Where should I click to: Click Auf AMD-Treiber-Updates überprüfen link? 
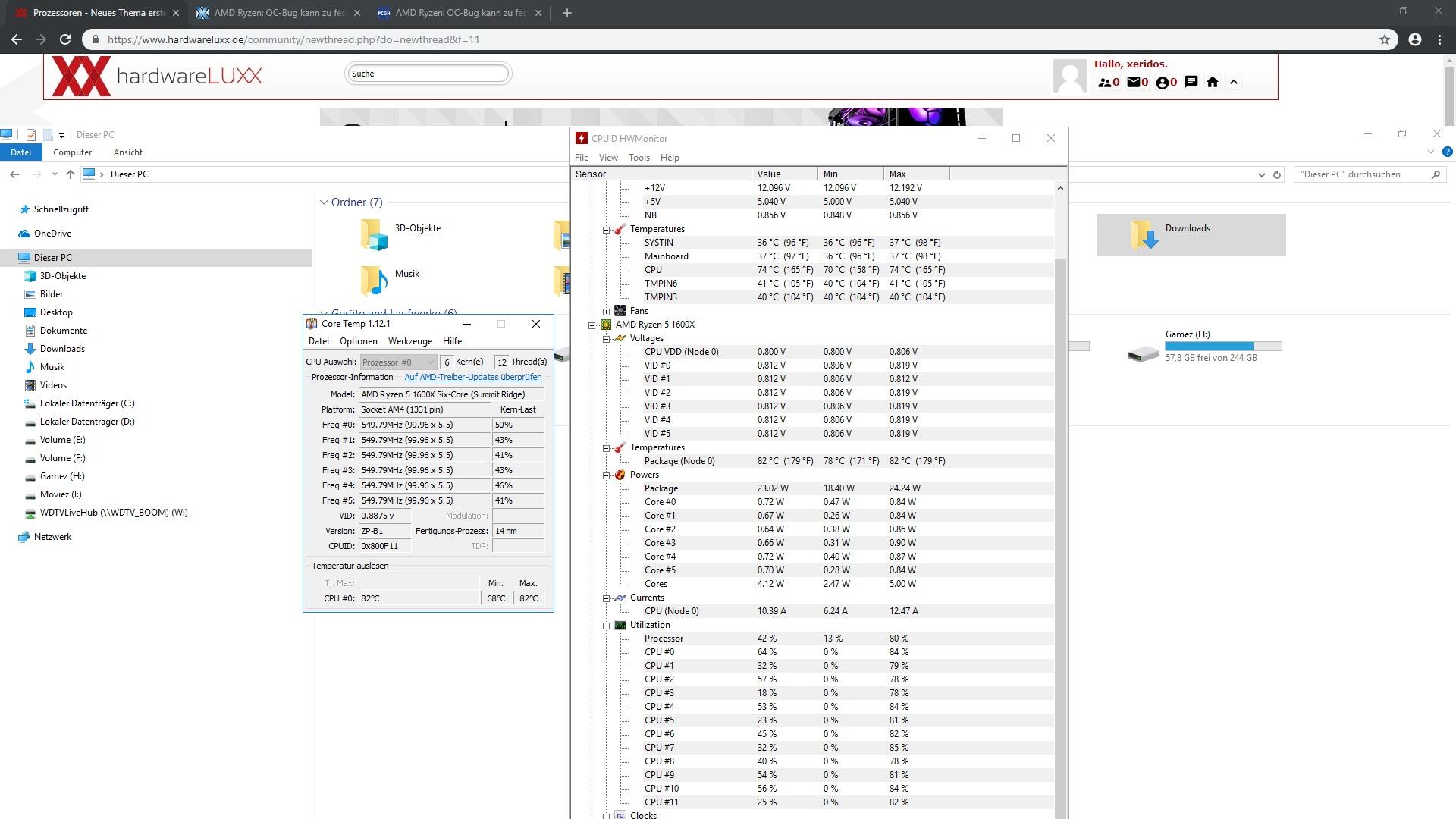(473, 377)
